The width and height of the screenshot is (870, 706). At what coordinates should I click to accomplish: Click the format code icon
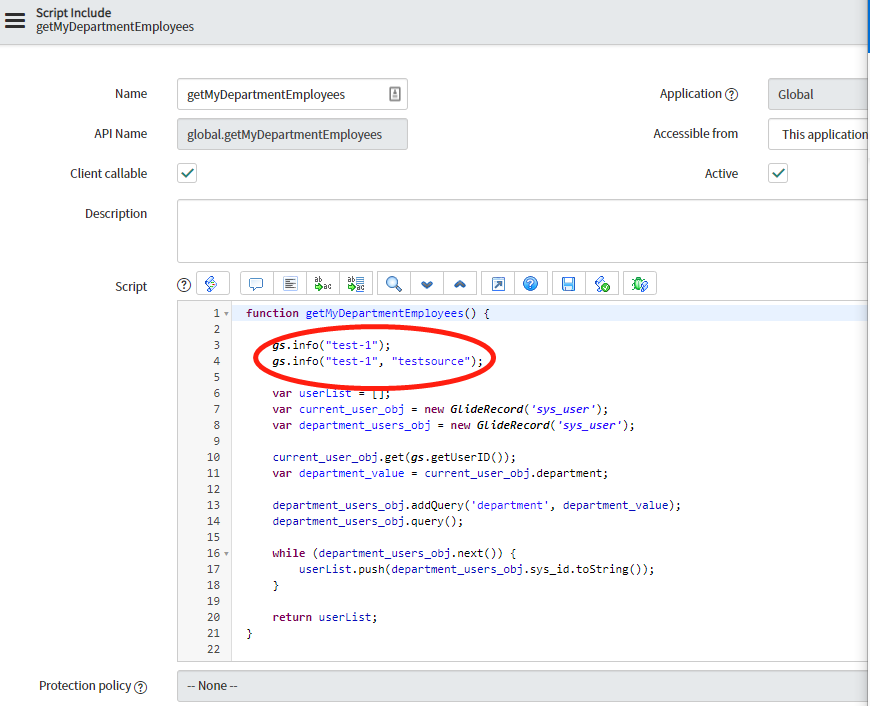point(289,284)
